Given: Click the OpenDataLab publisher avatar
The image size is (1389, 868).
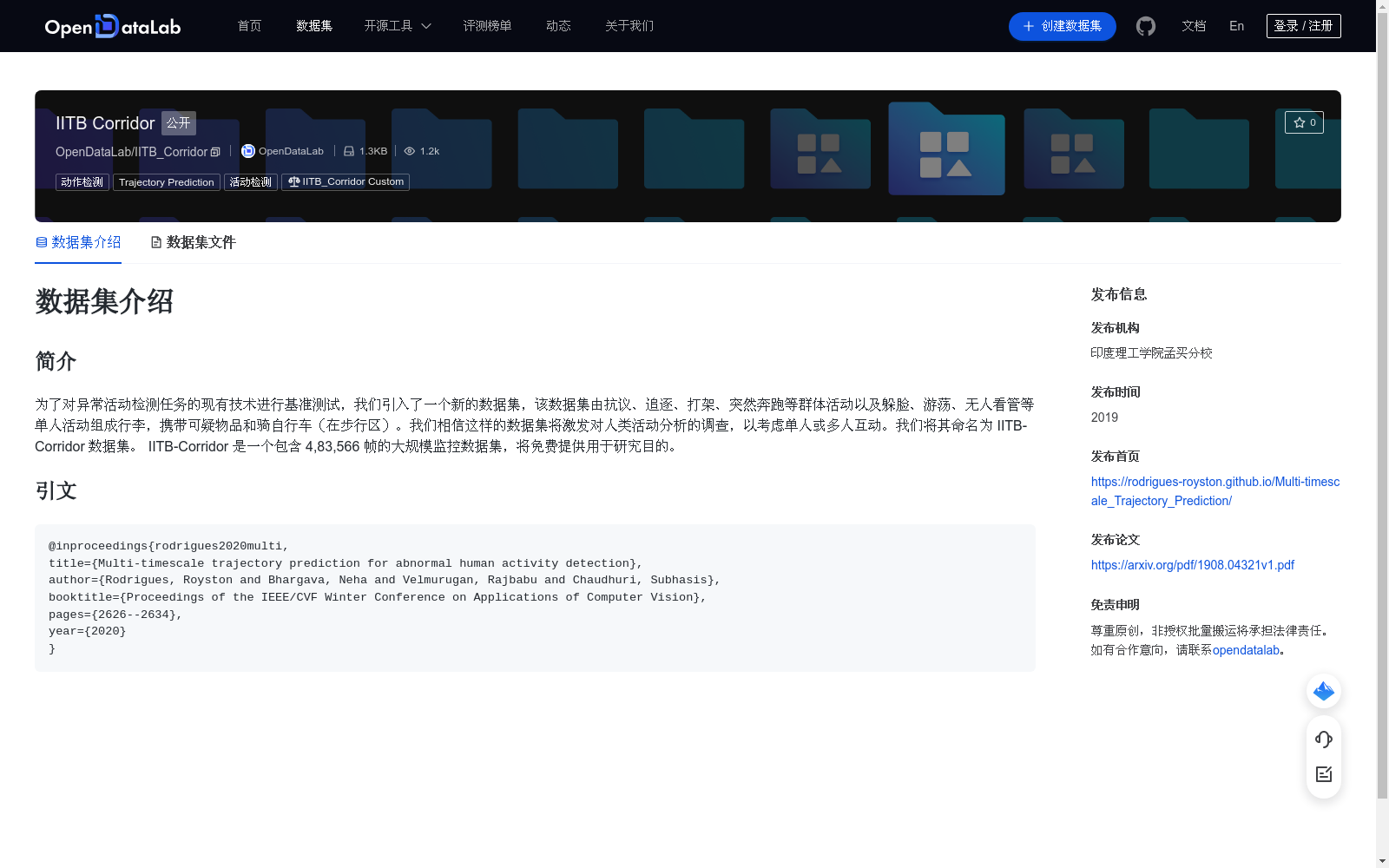Looking at the screenshot, I should pyautogui.click(x=247, y=151).
